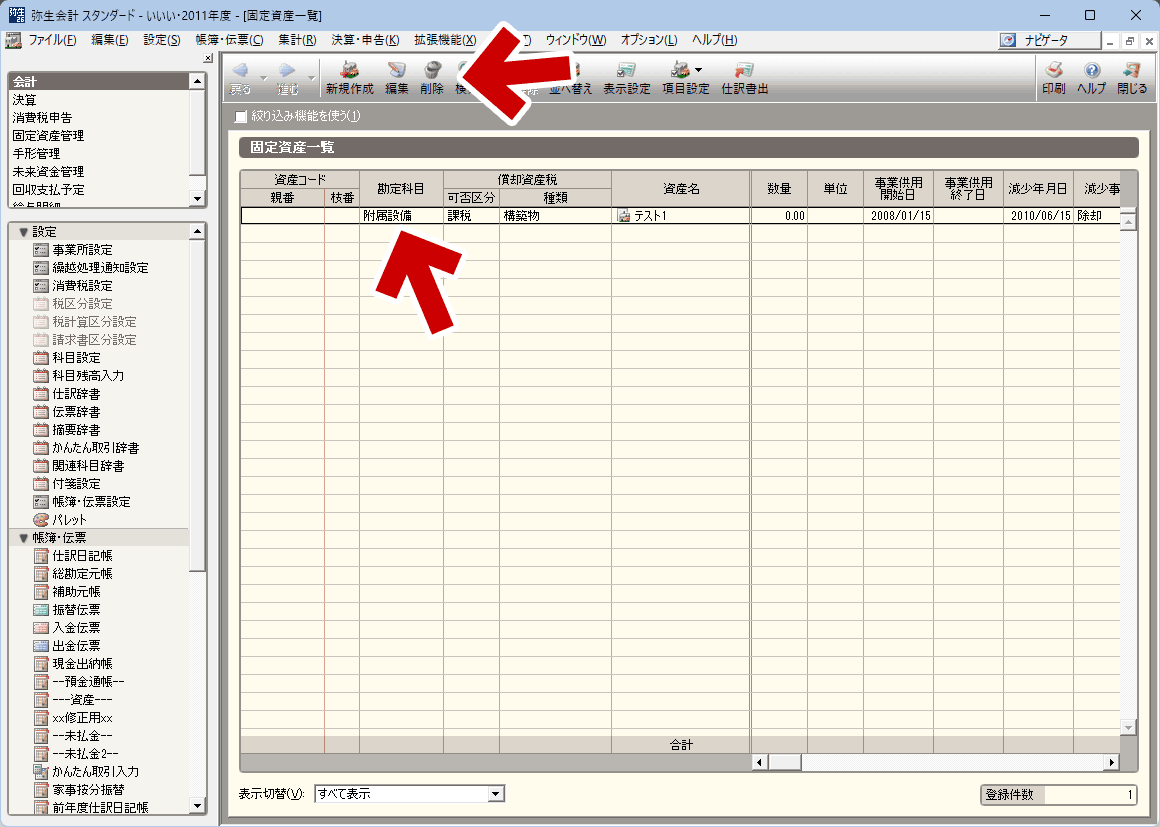
Task: Select 固定資産管理 in the 会計 list
Action: pos(48,136)
